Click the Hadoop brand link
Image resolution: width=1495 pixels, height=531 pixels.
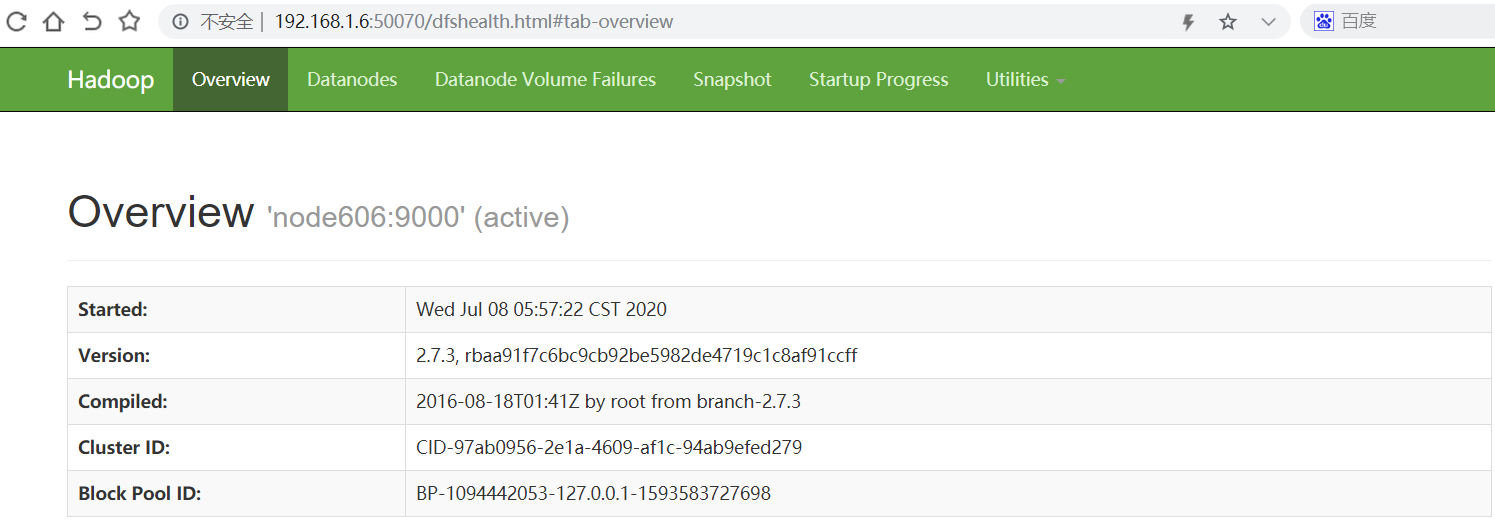110,80
